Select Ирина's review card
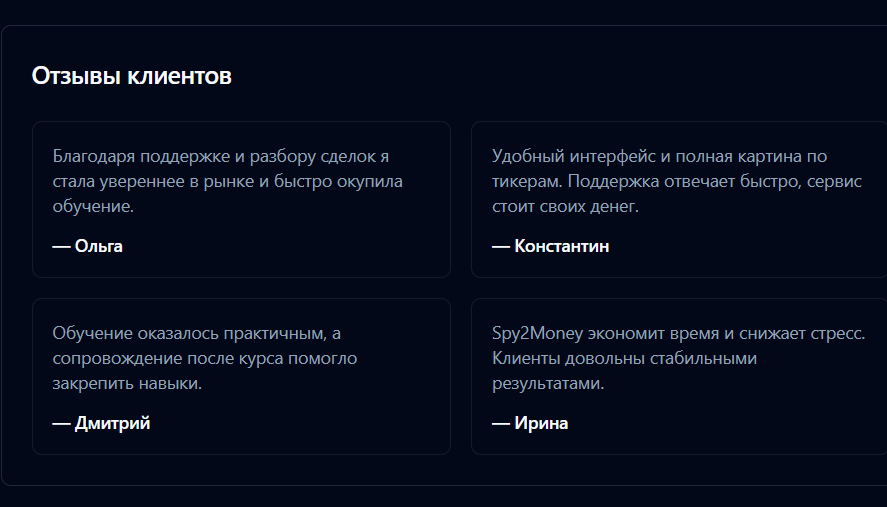Screen dimensions: 887x507 click(x=679, y=376)
